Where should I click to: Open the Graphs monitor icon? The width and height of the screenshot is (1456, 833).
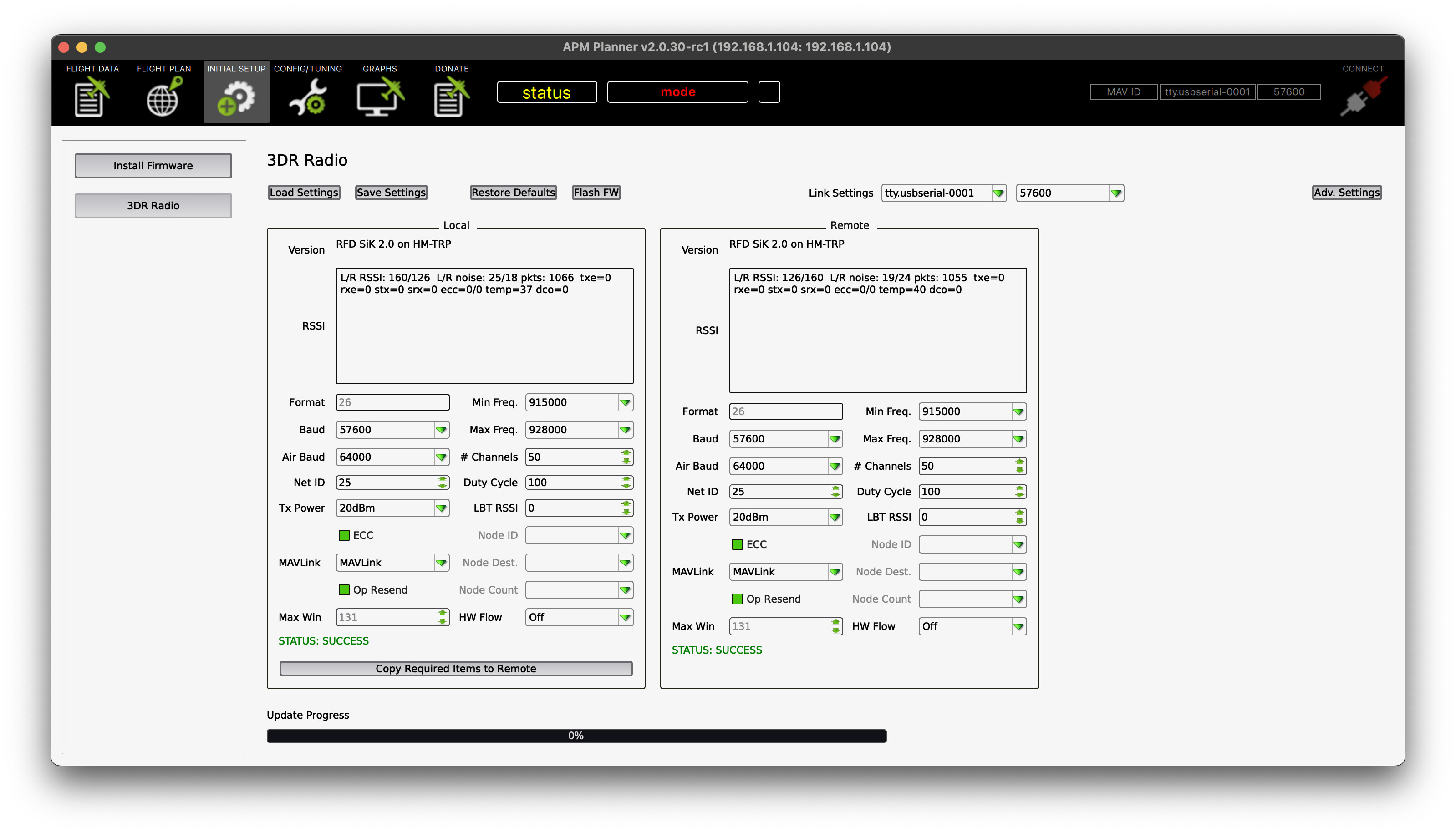380,98
